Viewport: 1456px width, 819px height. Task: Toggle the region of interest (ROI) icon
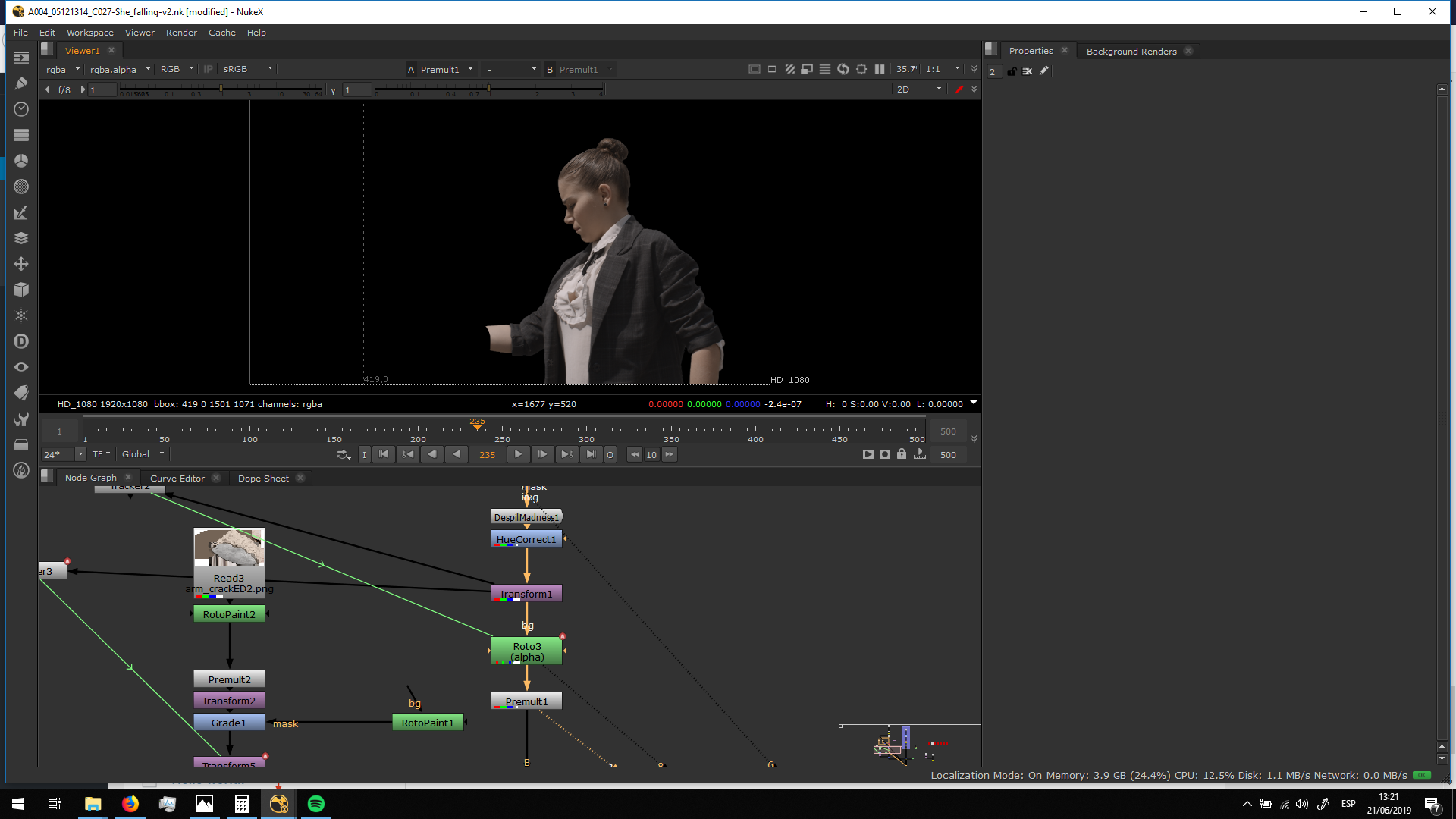861,69
